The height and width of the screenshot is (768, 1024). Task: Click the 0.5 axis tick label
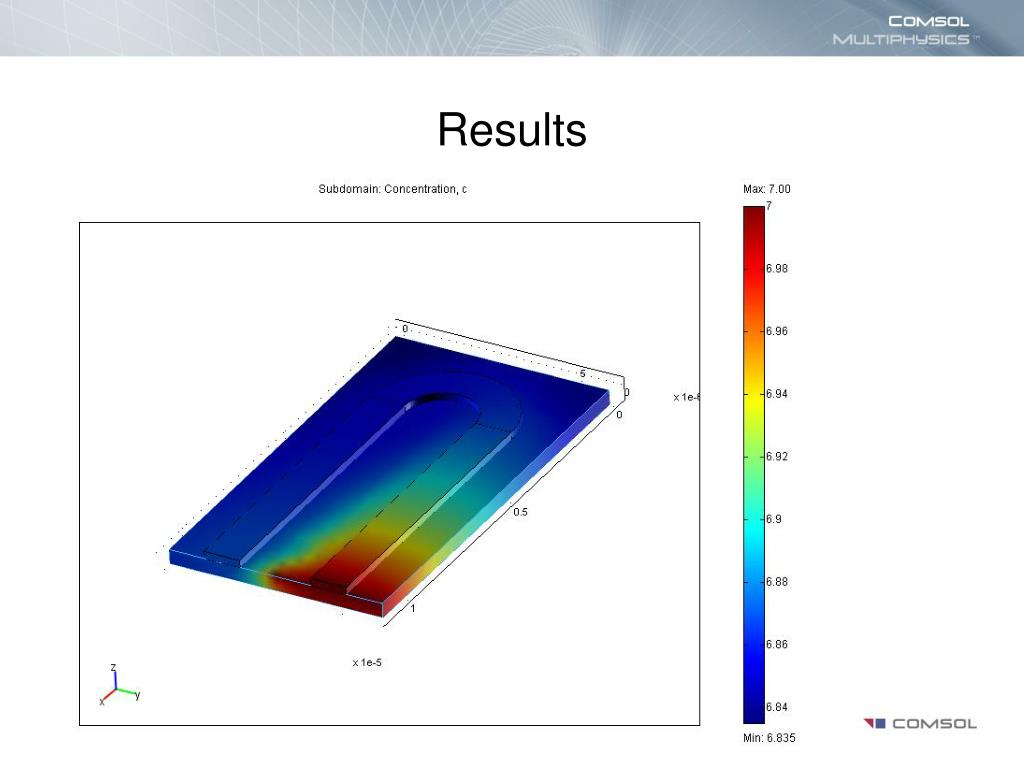point(520,512)
